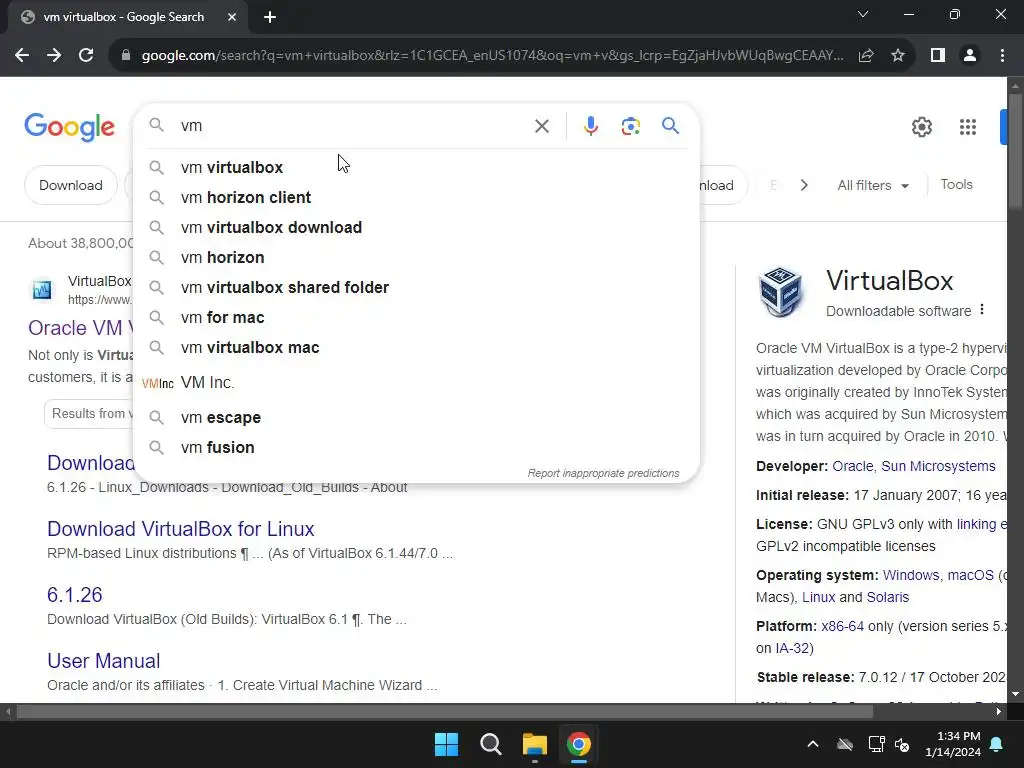Viewport: 1024px width, 768px height.
Task: Submit search with blue magnifier icon
Action: (x=670, y=125)
